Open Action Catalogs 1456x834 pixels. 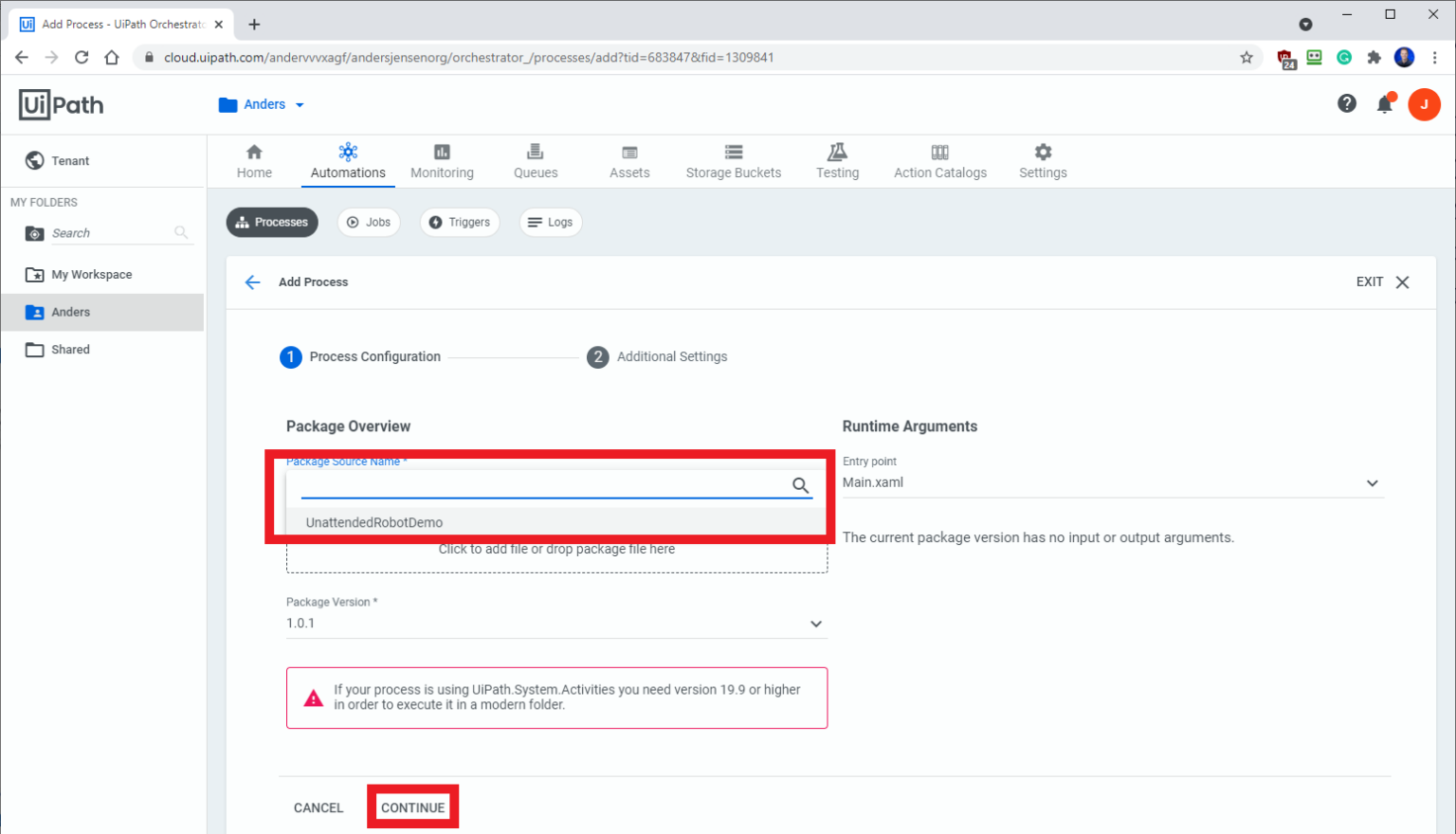(x=939, y=161)
